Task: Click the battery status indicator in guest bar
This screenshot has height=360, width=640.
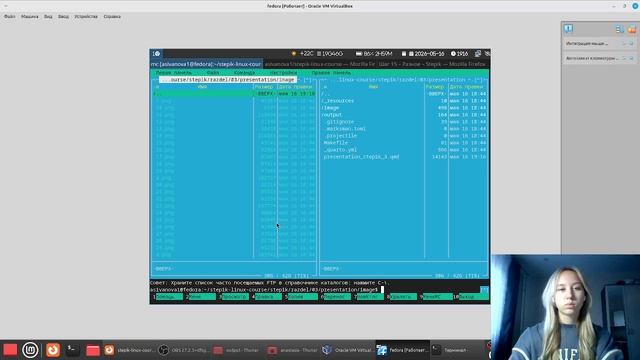Action: pyautogui.click(x=374, y=53)
